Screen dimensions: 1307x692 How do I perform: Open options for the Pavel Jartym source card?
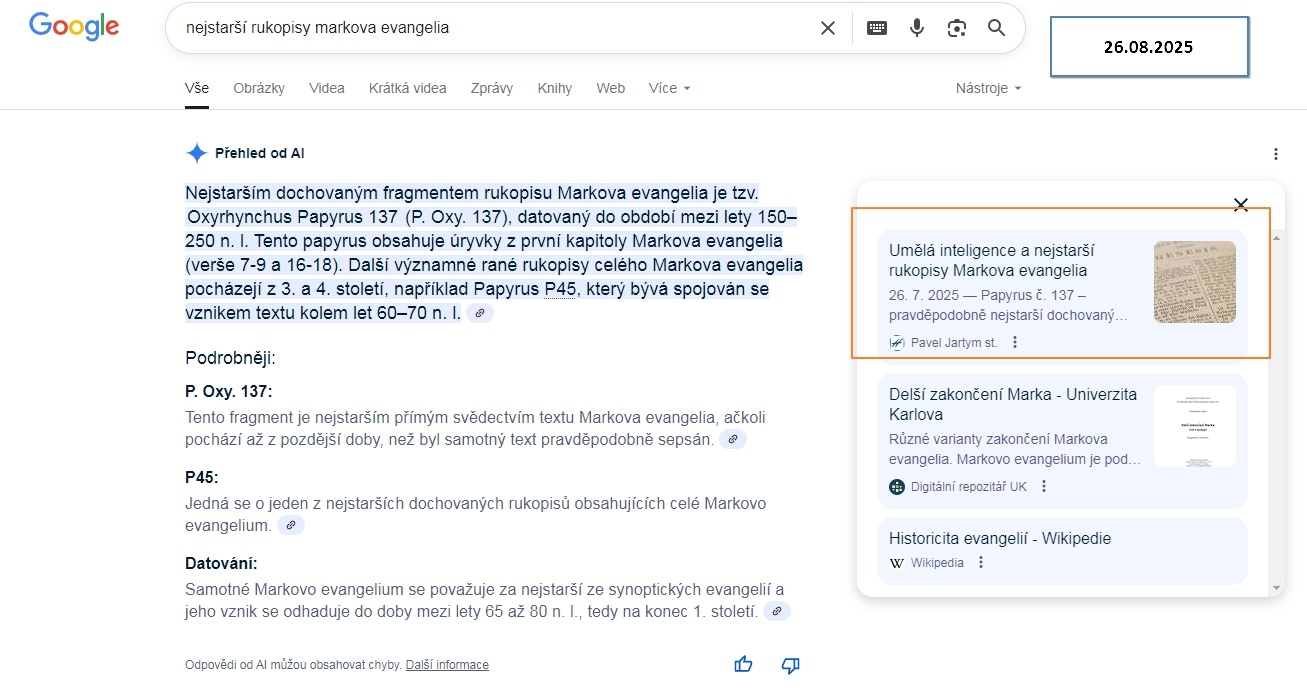1014,341
